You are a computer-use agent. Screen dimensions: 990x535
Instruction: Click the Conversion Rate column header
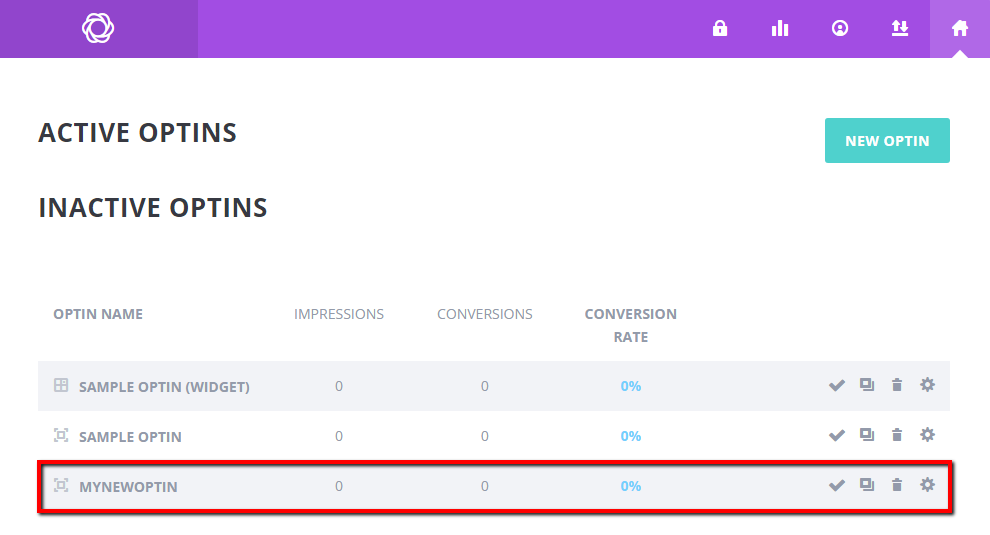630,325
